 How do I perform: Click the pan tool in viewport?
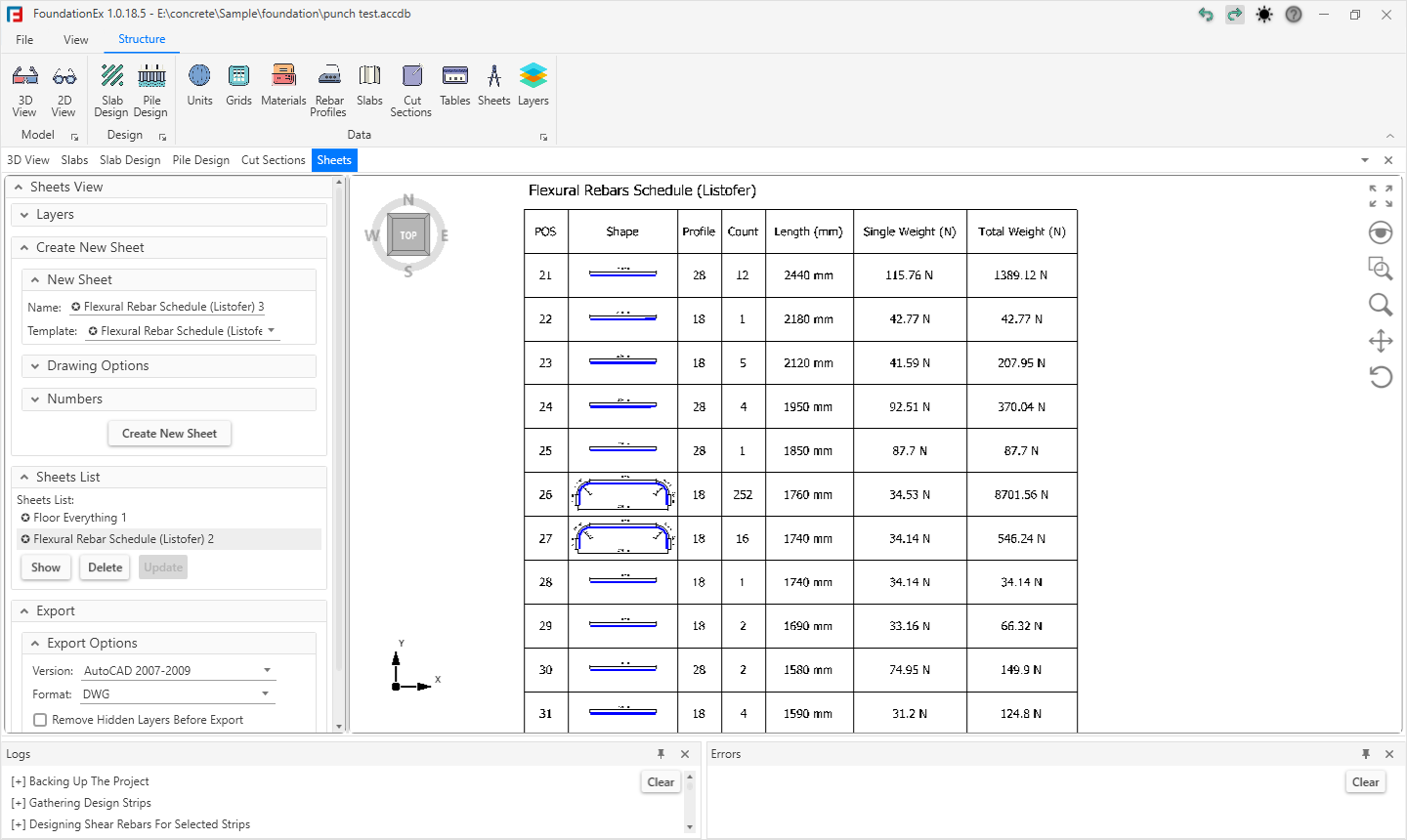[1380, 341]
